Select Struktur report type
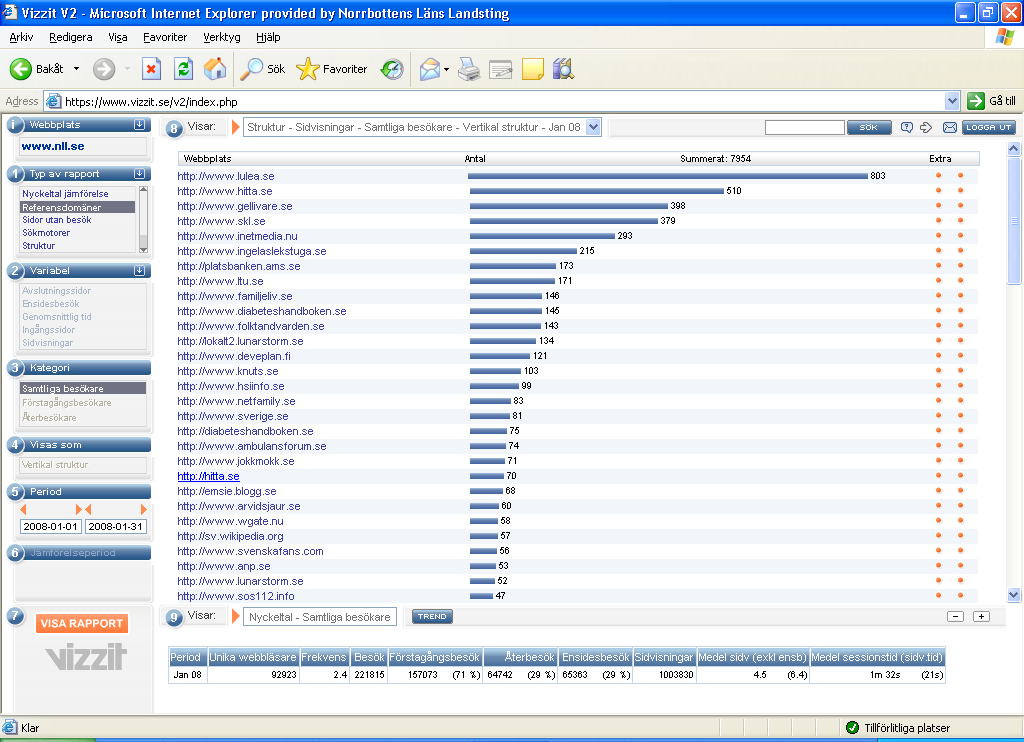 [39, 246]
